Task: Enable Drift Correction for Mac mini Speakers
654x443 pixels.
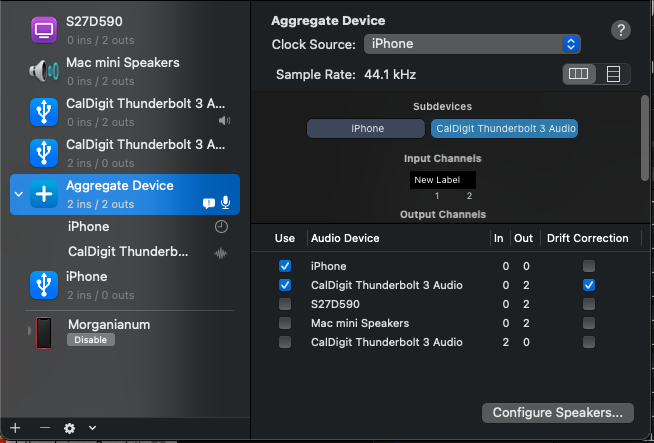Action: (x=589, y=323)
